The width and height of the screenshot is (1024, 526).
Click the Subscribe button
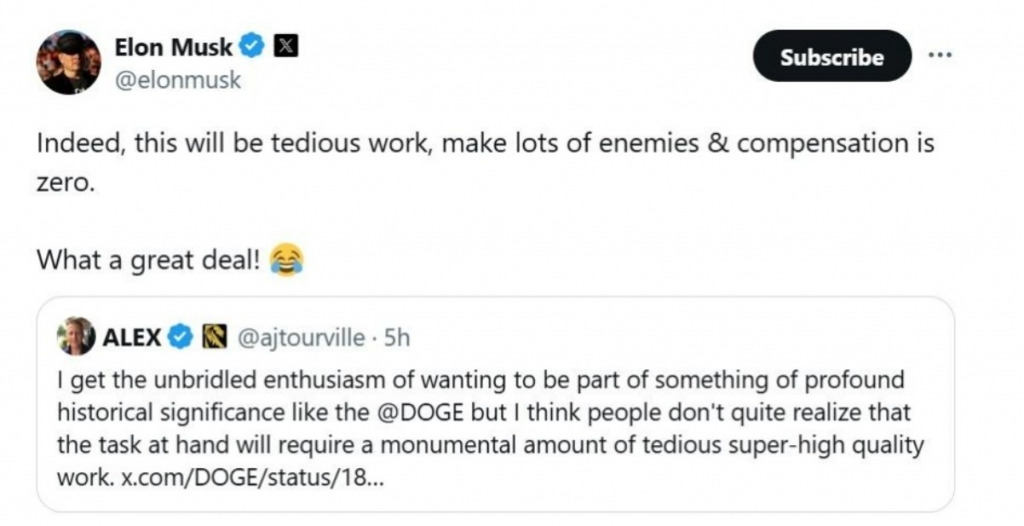[831, 57]
